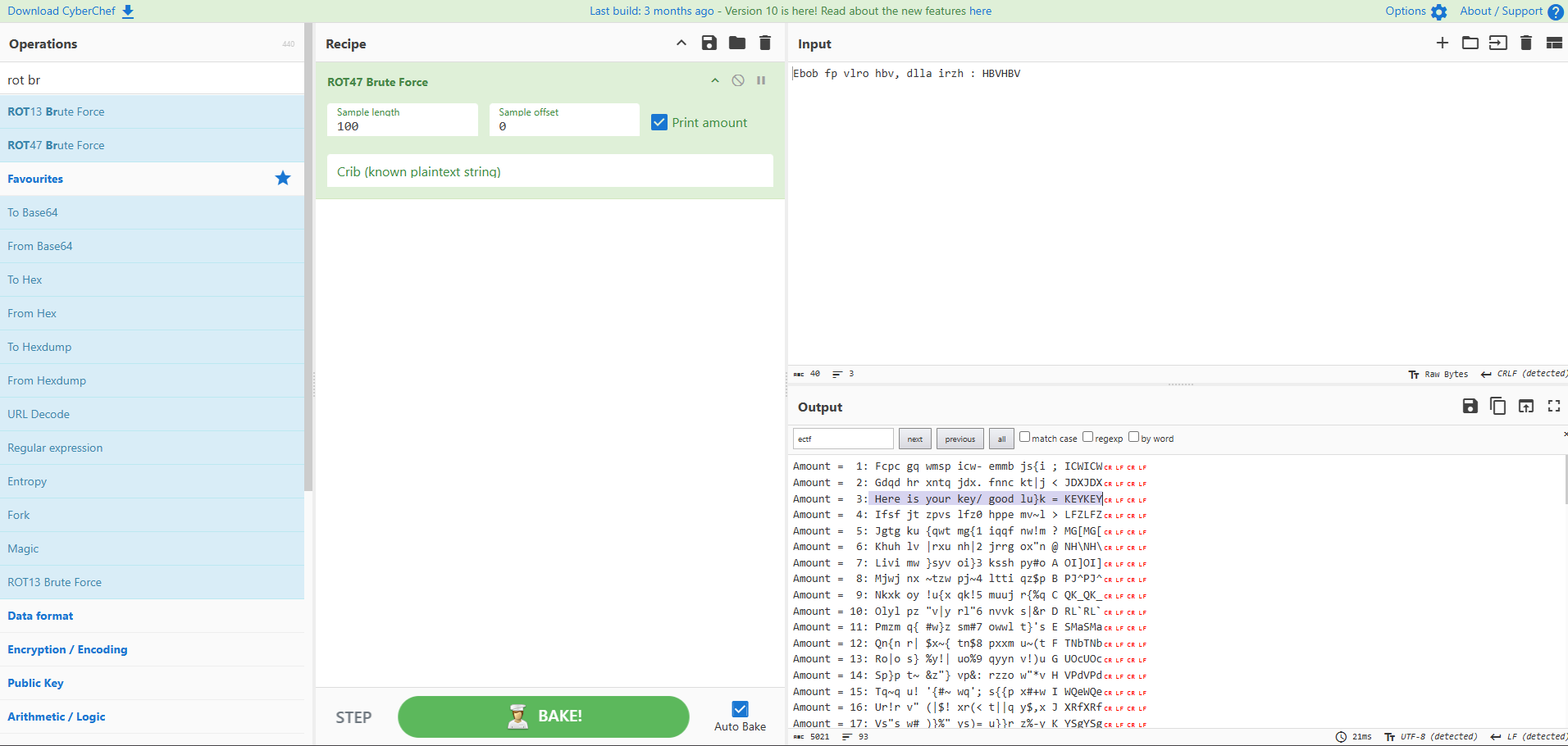Screen dimensions: 1568x746
Task: Open input Raw Bytes encoding selector
Action: tap(1438, 374)
